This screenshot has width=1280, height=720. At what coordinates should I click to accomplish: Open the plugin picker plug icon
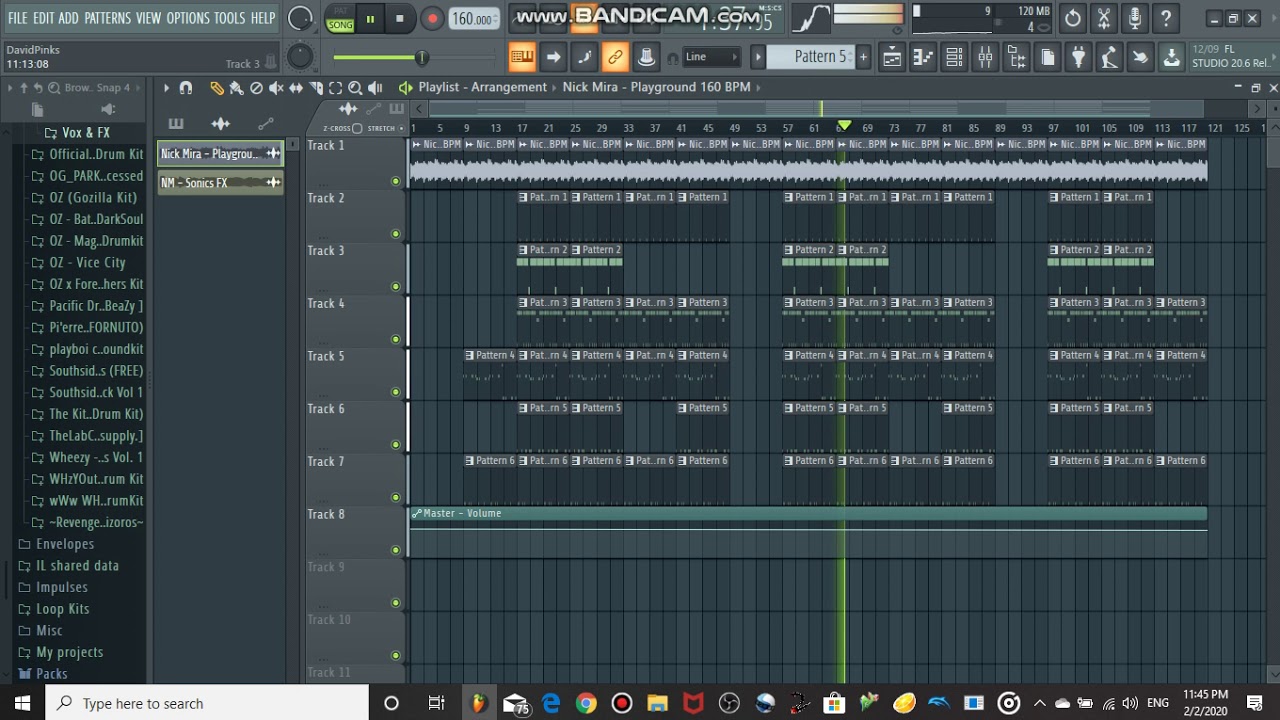[x=1078, y=58]
